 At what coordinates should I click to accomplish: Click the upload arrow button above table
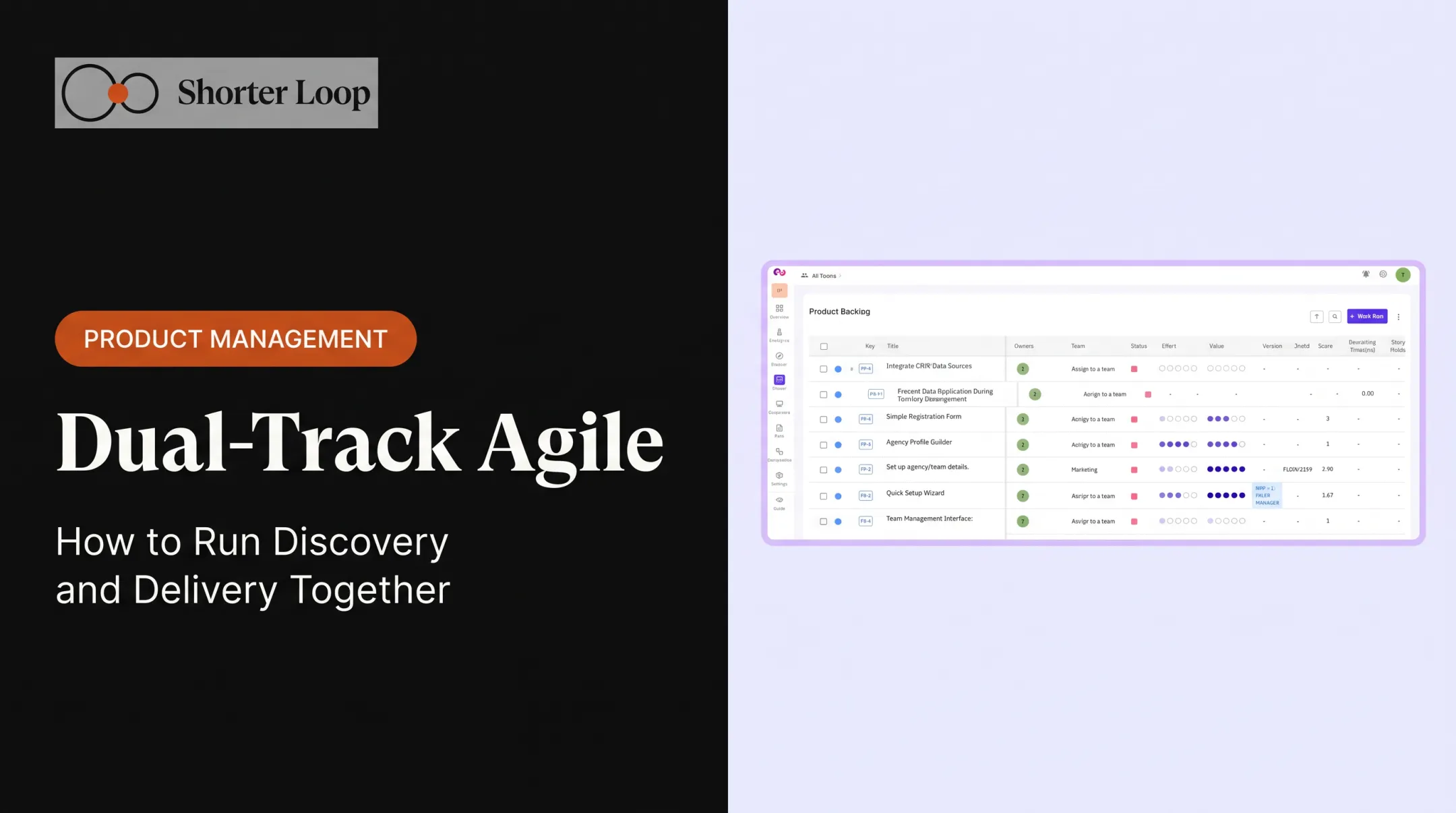click(x=1316, y=317)
